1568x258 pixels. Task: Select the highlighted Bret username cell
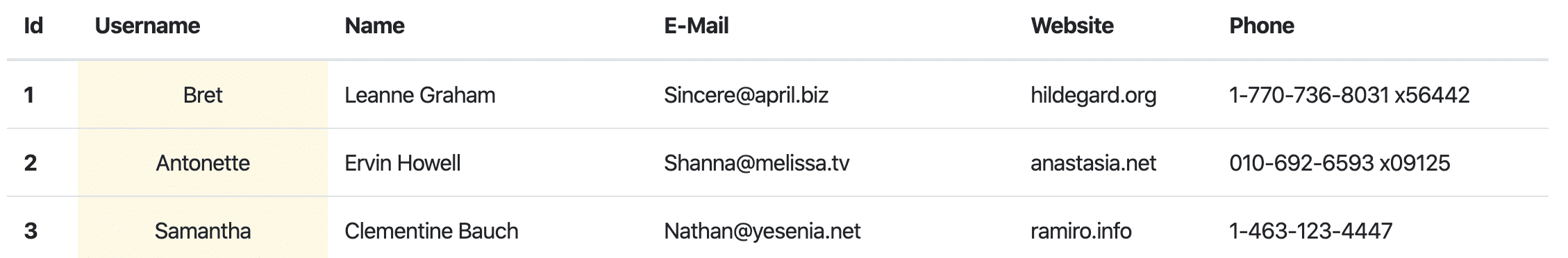[203, 94]
